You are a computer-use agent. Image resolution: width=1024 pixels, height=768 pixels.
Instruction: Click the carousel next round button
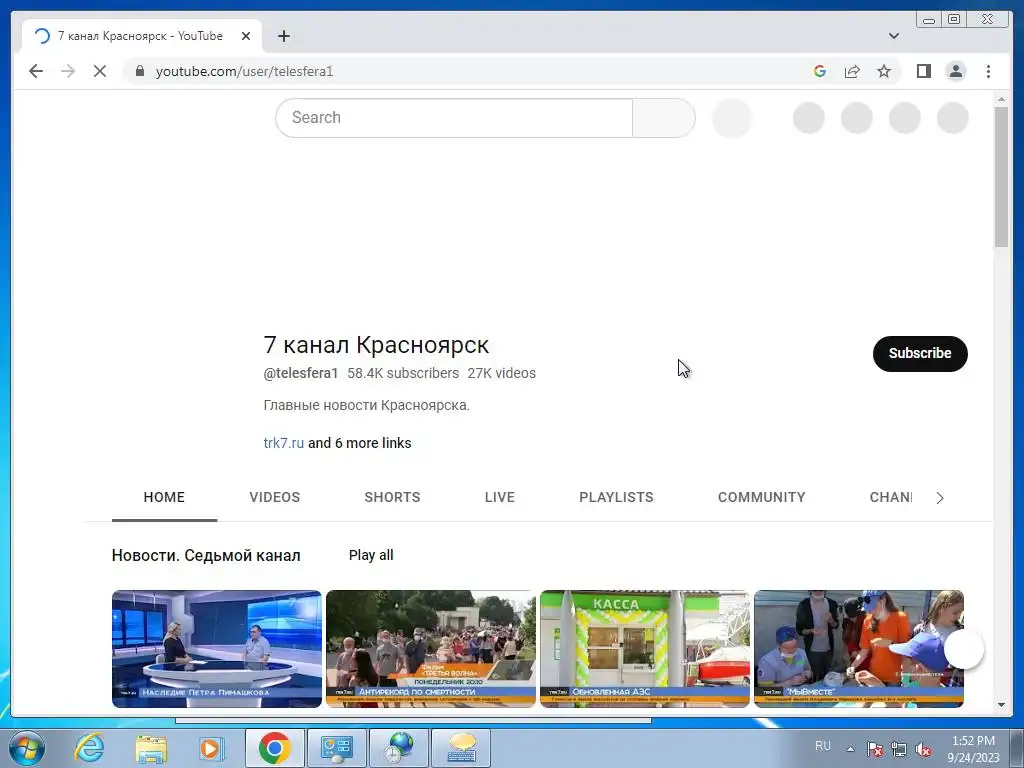point(963,648)
